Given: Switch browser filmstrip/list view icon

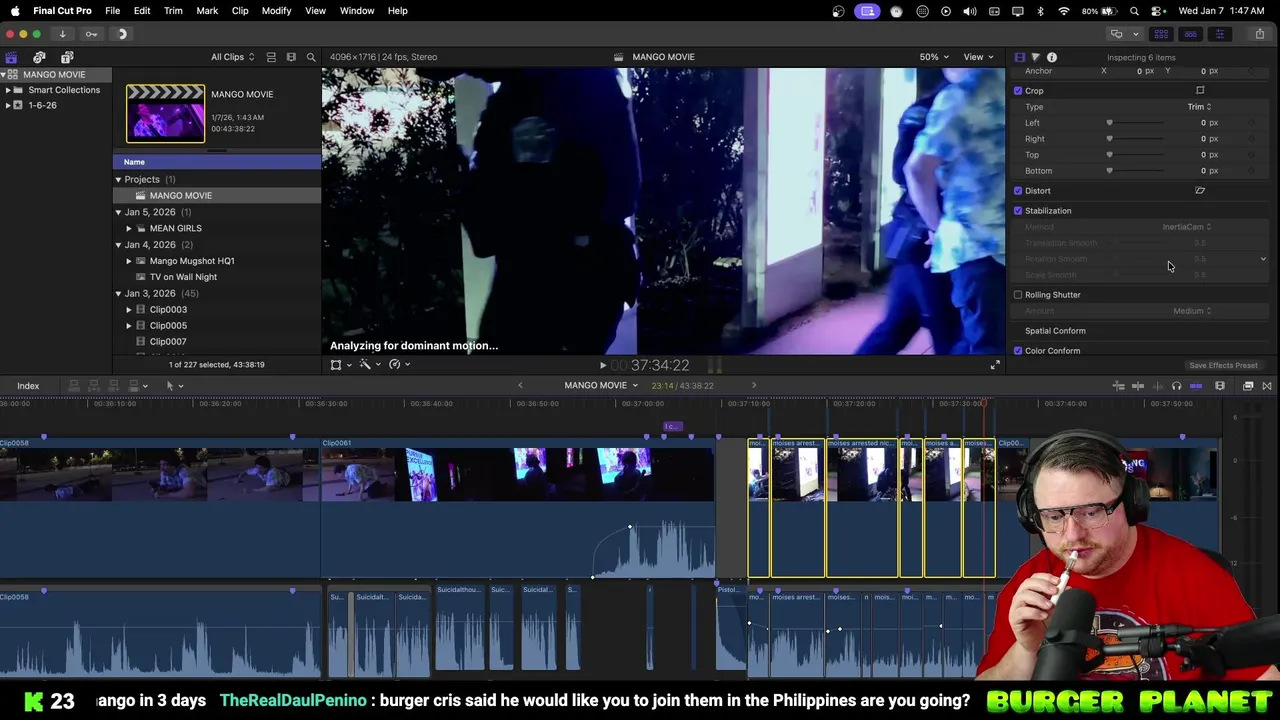Looking at the screenshot, I should click(291, 57).
